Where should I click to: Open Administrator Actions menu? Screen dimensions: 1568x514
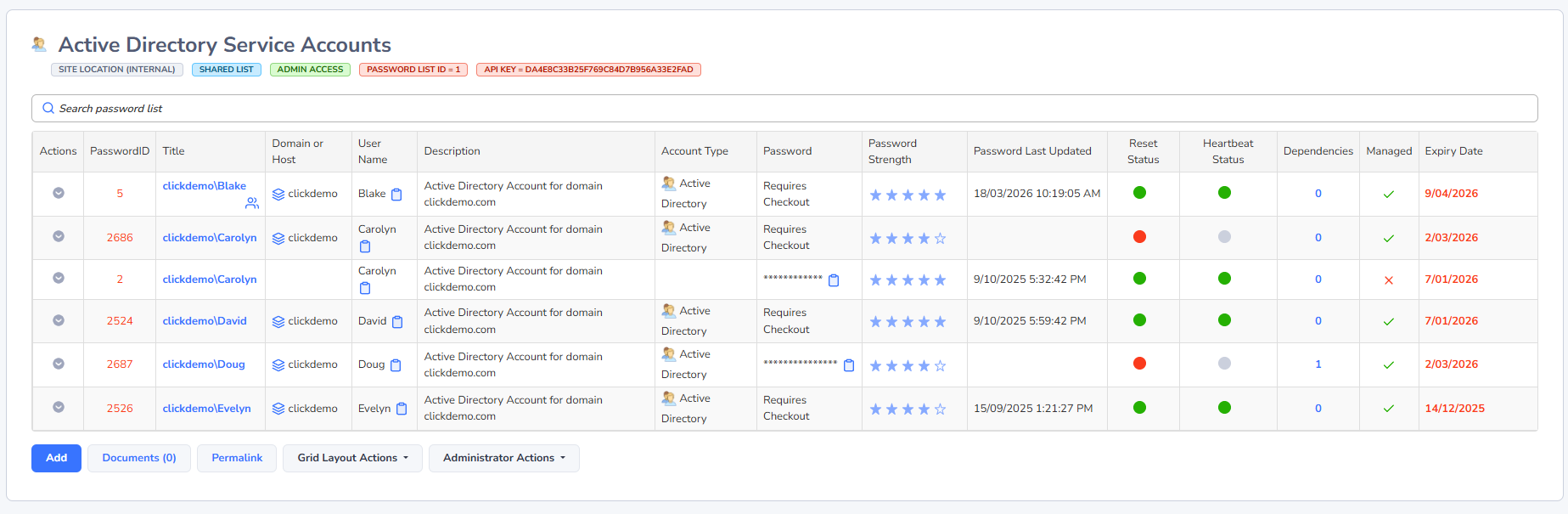(x=503, y=458)
